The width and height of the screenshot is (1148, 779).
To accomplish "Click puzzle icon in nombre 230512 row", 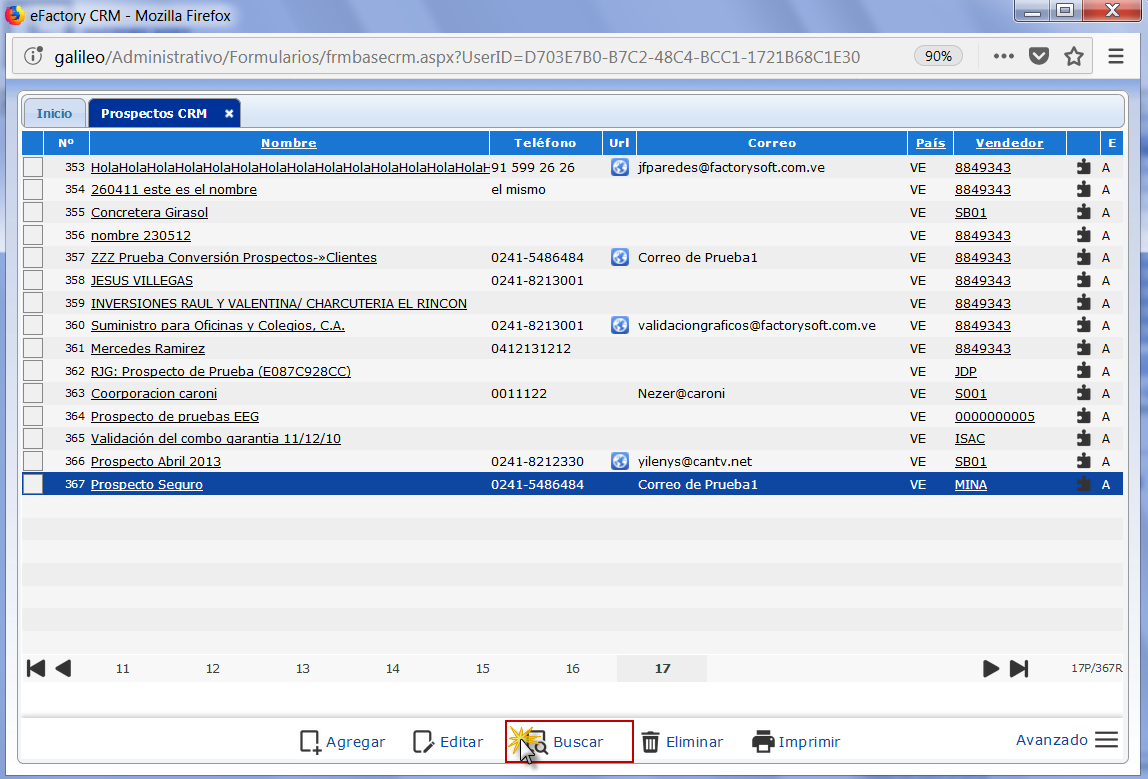I will point(1084,235).
